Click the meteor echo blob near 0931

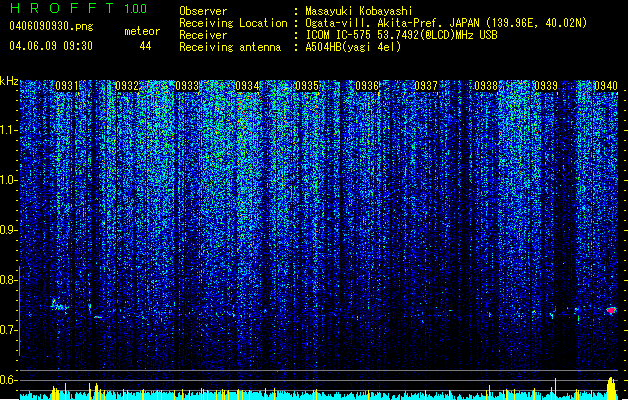58,305
